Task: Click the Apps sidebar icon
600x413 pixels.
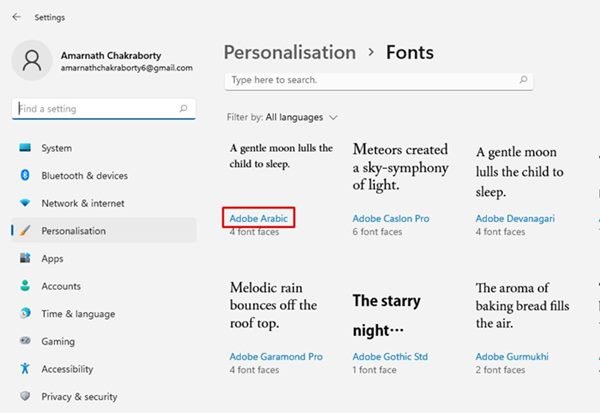Action: click(25, 258)
